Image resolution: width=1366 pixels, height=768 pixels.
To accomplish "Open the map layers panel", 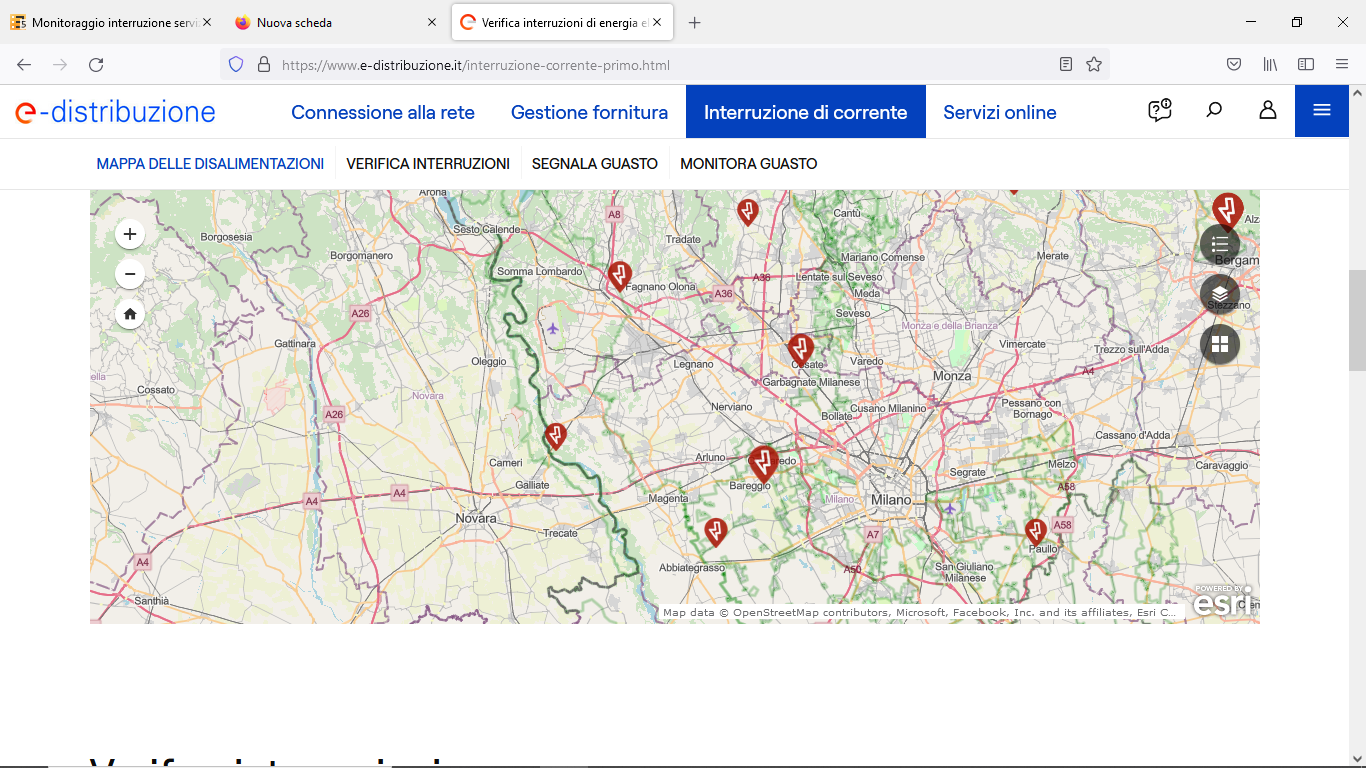I will [x=1219, y=294].
